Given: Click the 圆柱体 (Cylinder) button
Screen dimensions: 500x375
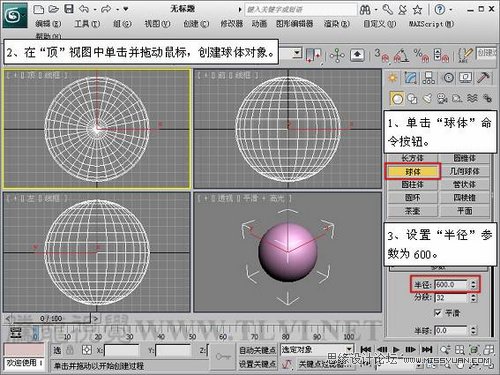Looking at the screenshot, I should pos(412,184).
